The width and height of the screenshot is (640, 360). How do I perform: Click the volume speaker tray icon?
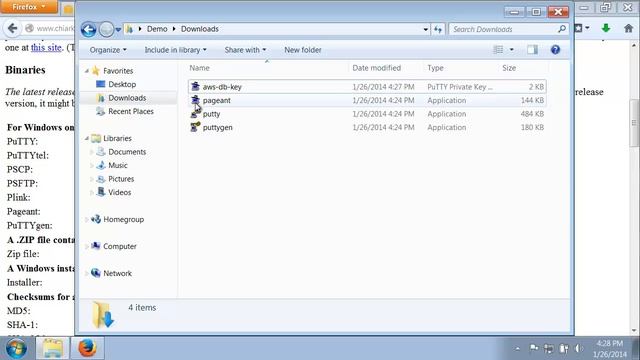579,348
